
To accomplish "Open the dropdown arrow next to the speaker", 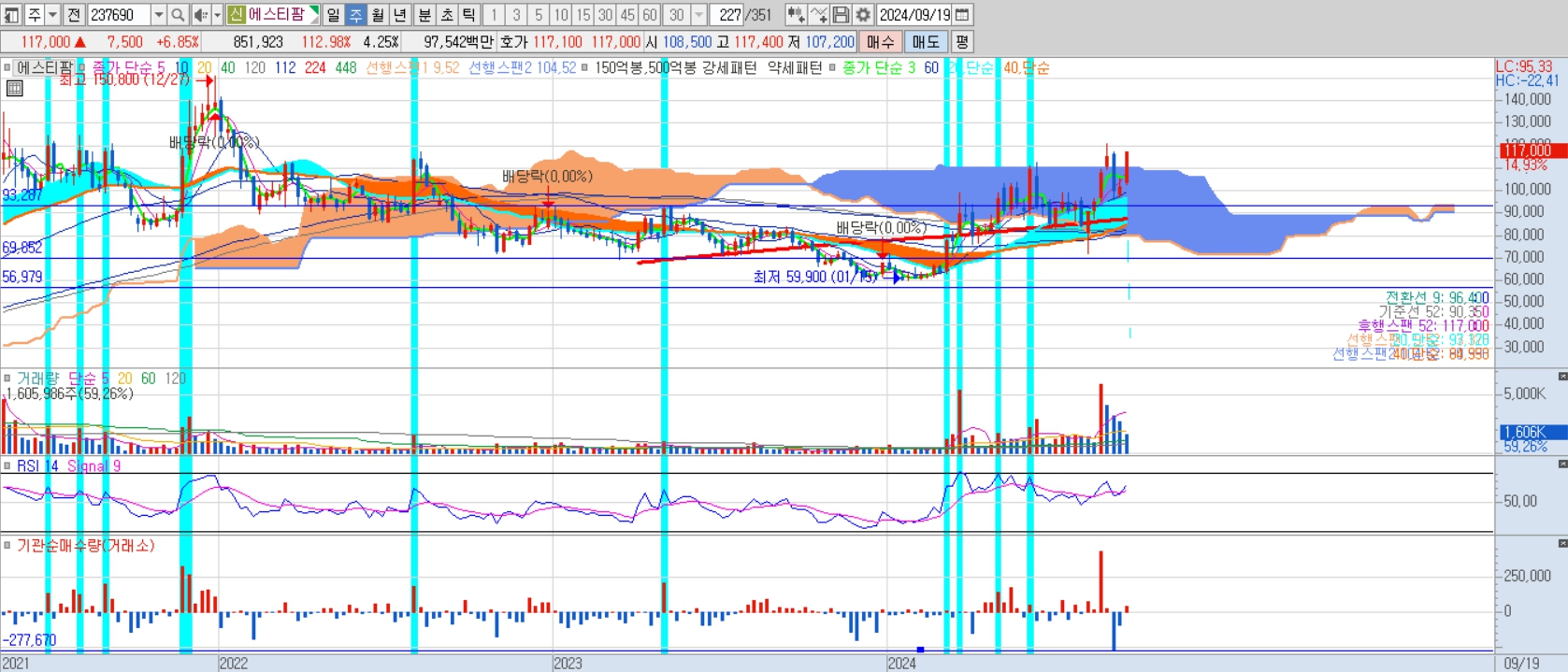I will (217, 15).
